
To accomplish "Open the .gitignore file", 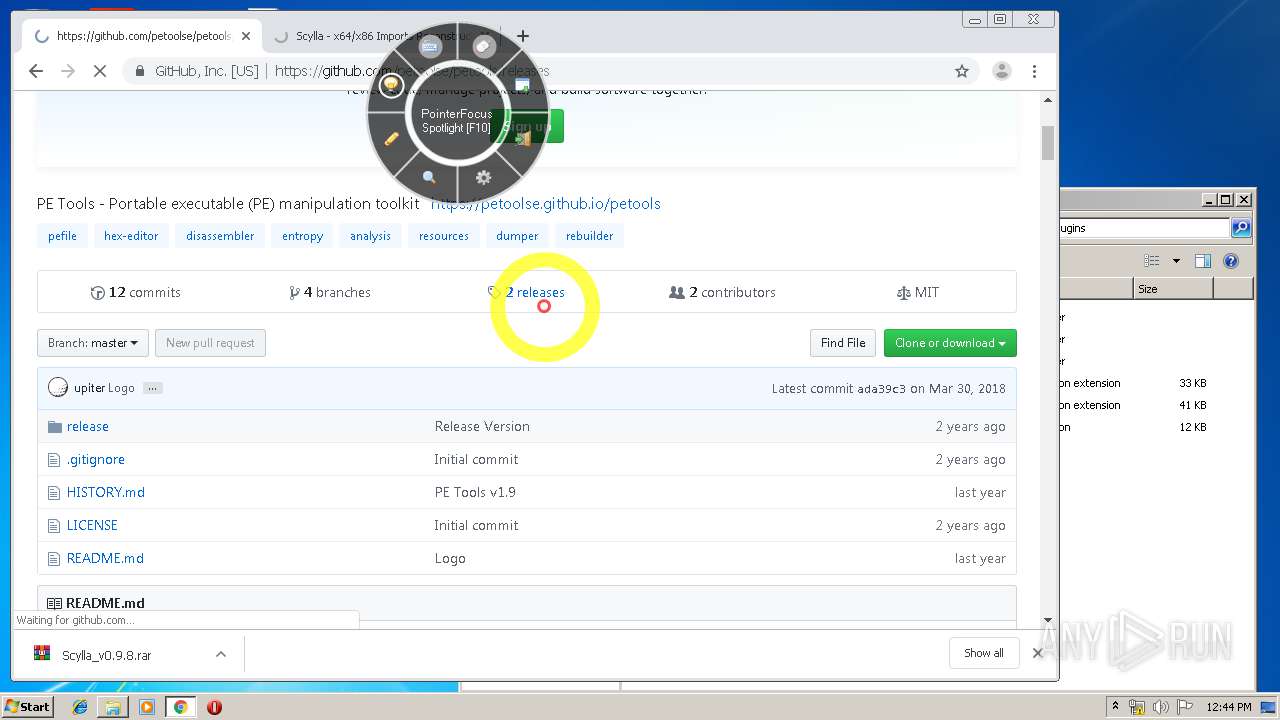I will coord(96,459).
